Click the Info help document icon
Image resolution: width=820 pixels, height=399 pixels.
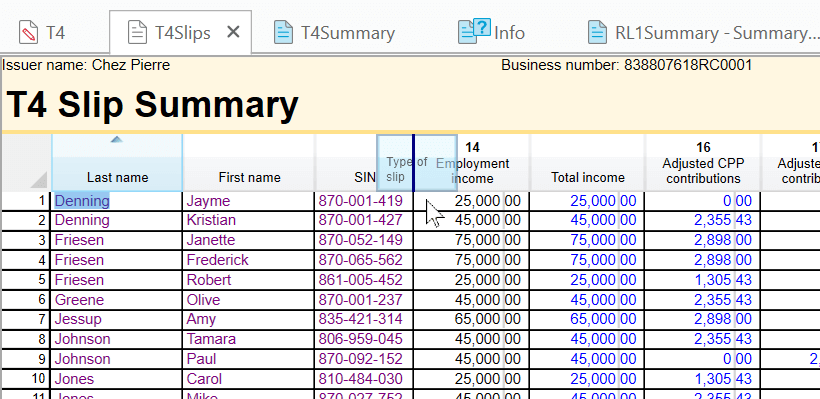point(474,31)
